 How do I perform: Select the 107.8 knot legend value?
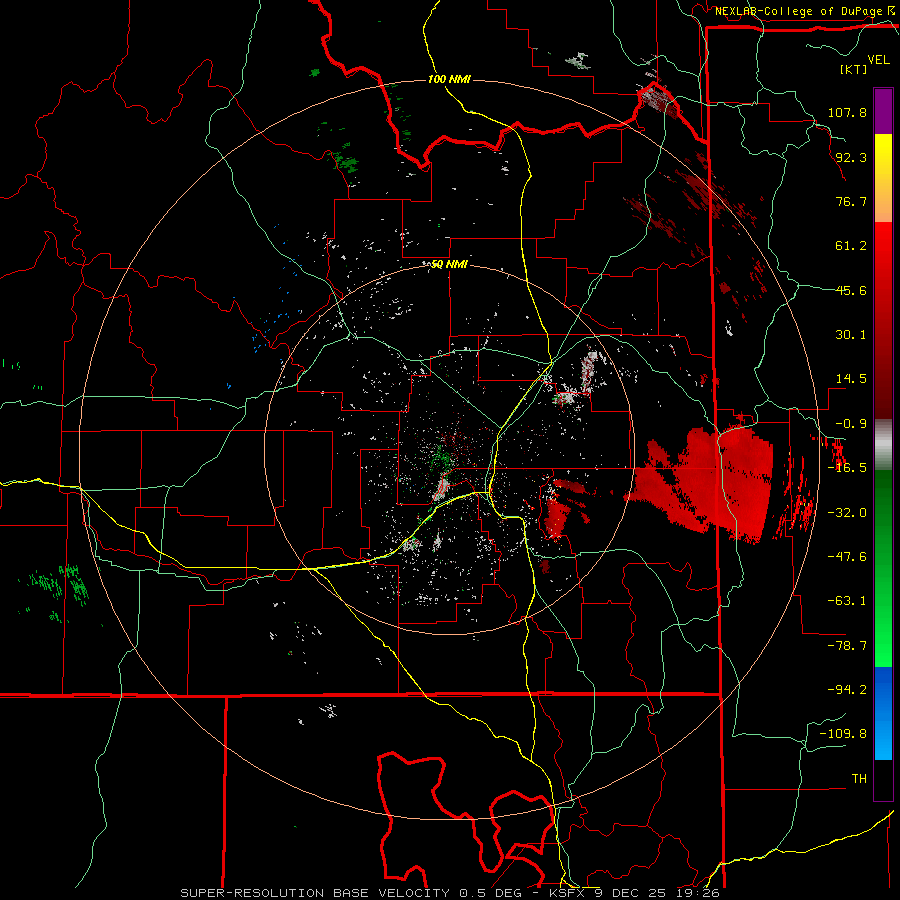[847, 112]
